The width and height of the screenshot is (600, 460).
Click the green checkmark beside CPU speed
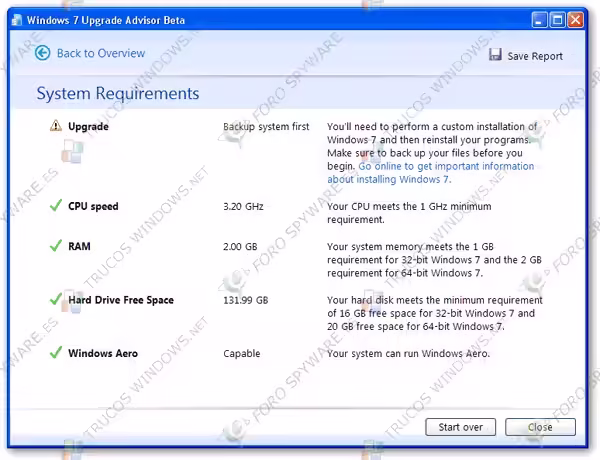coord(56,205)
